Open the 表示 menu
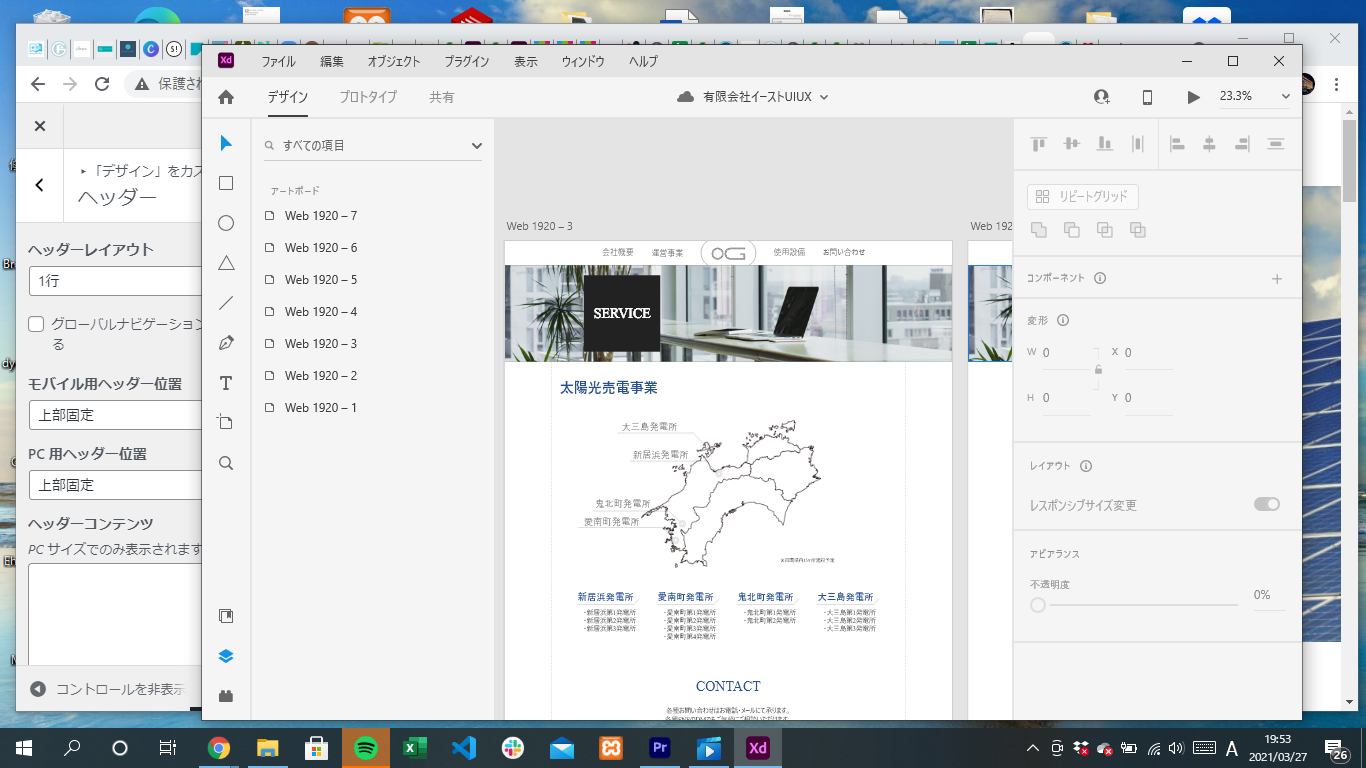The height and width of the screenshot is (768, 1366). click(526, 61)
